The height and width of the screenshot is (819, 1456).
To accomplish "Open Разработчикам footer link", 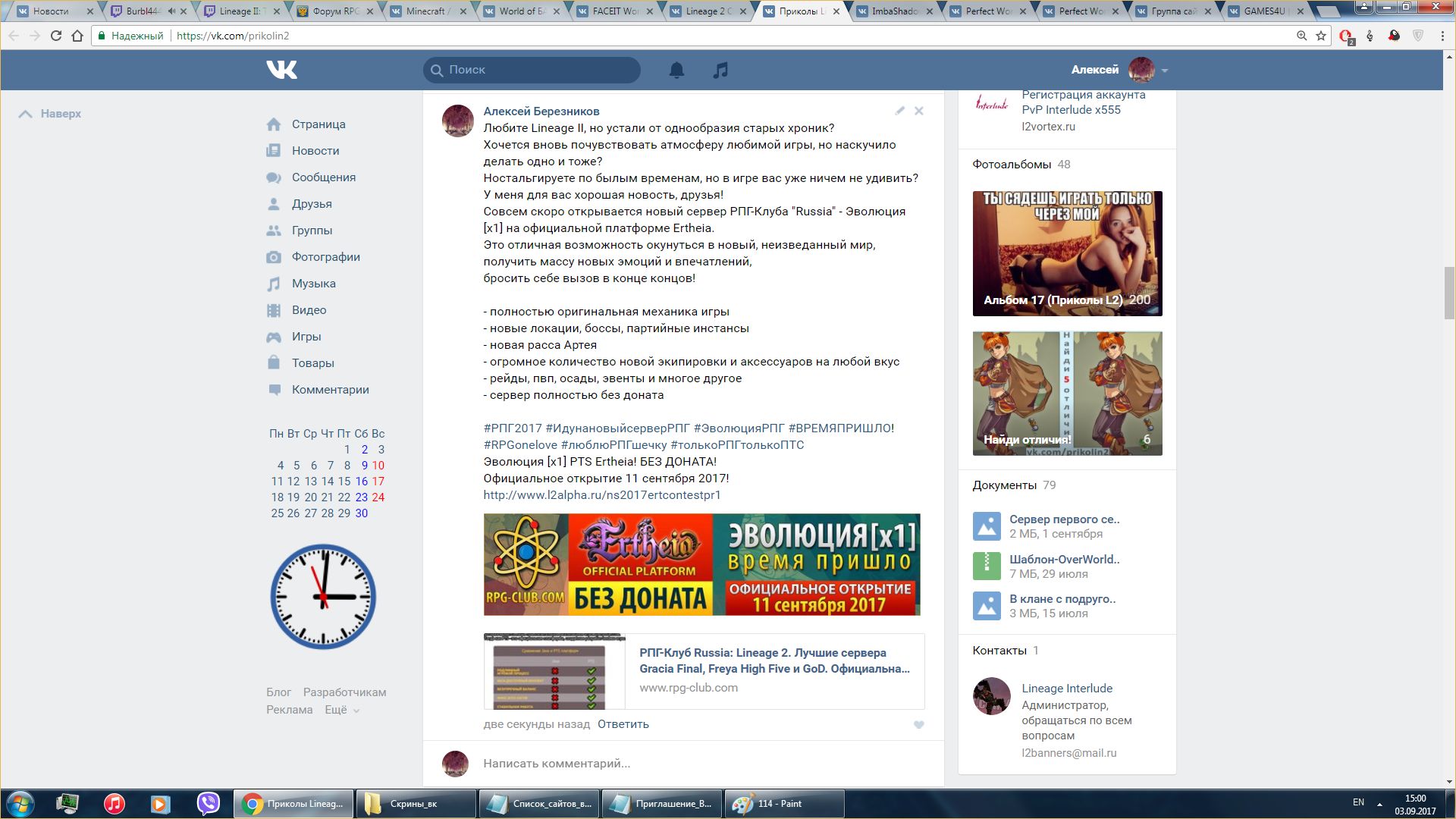I will pos(344,692).
